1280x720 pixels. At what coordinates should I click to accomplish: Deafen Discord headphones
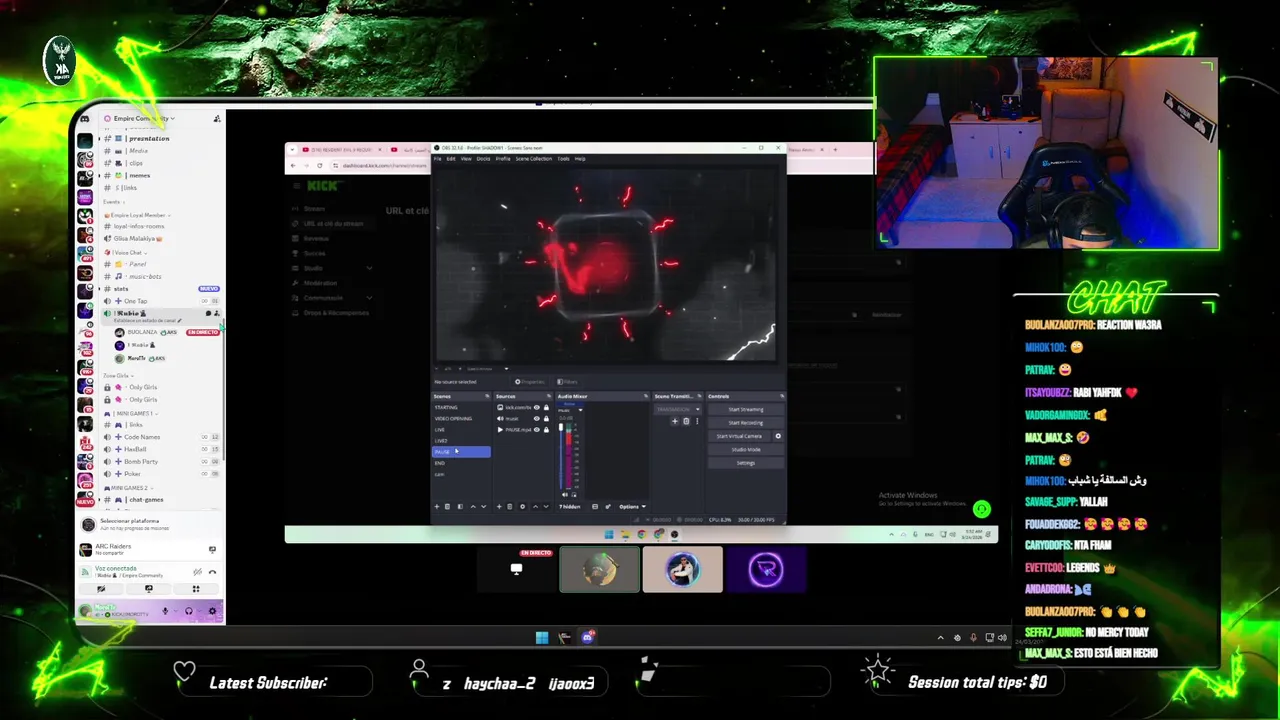click(188, 611)
